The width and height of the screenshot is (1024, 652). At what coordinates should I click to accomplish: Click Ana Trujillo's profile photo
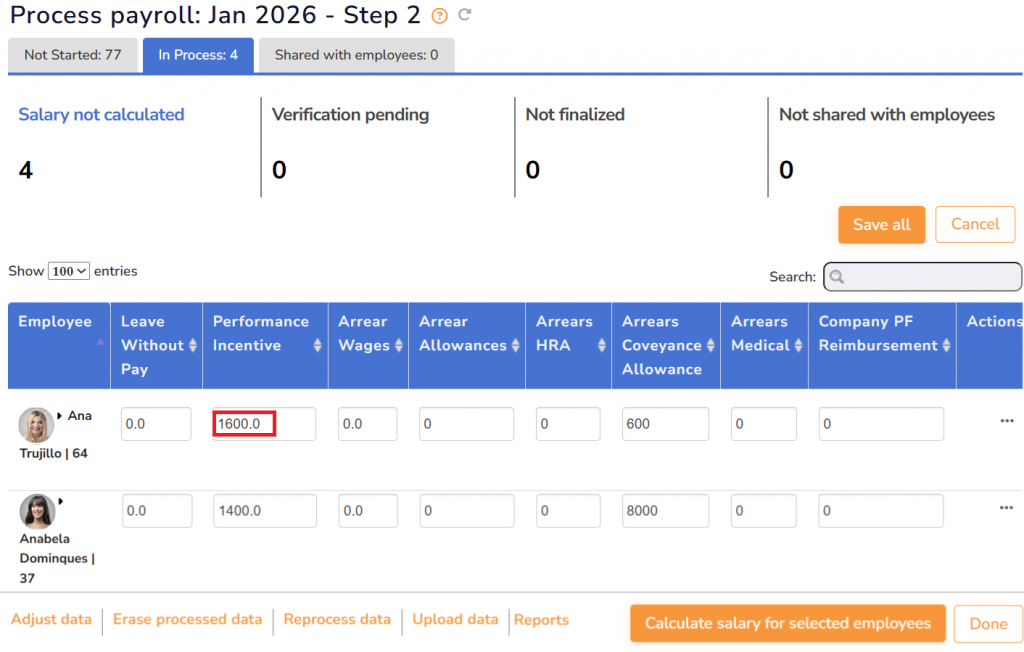pos(36,425)
